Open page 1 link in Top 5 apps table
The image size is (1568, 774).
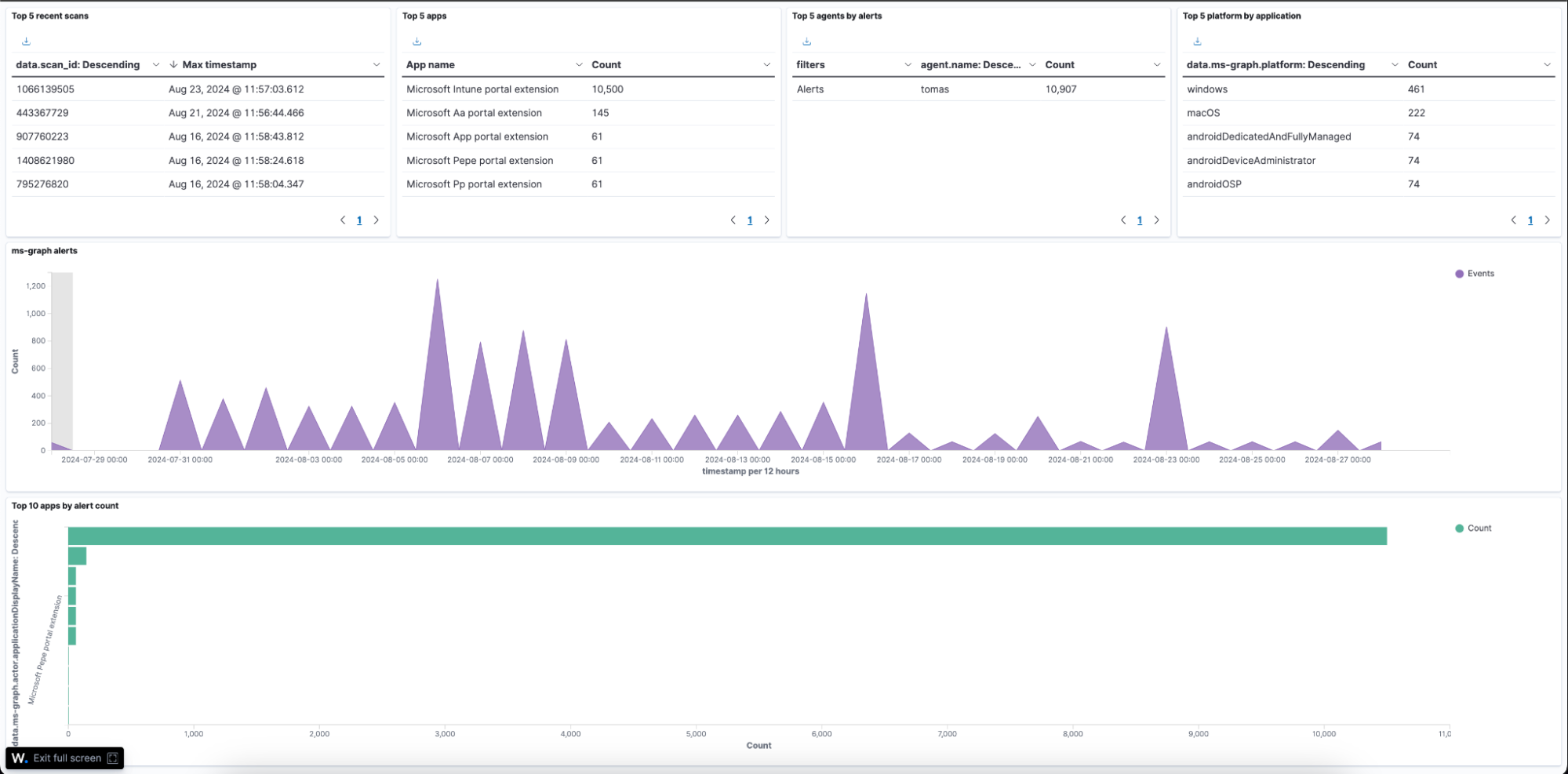(x=750, y=220)
